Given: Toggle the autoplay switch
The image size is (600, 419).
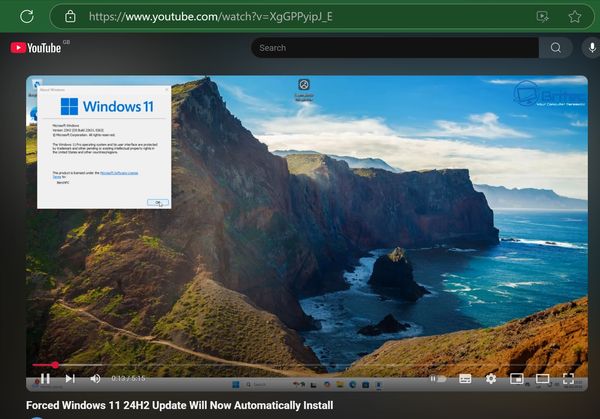Looking at the screenshot, I should tap(439, 378).
